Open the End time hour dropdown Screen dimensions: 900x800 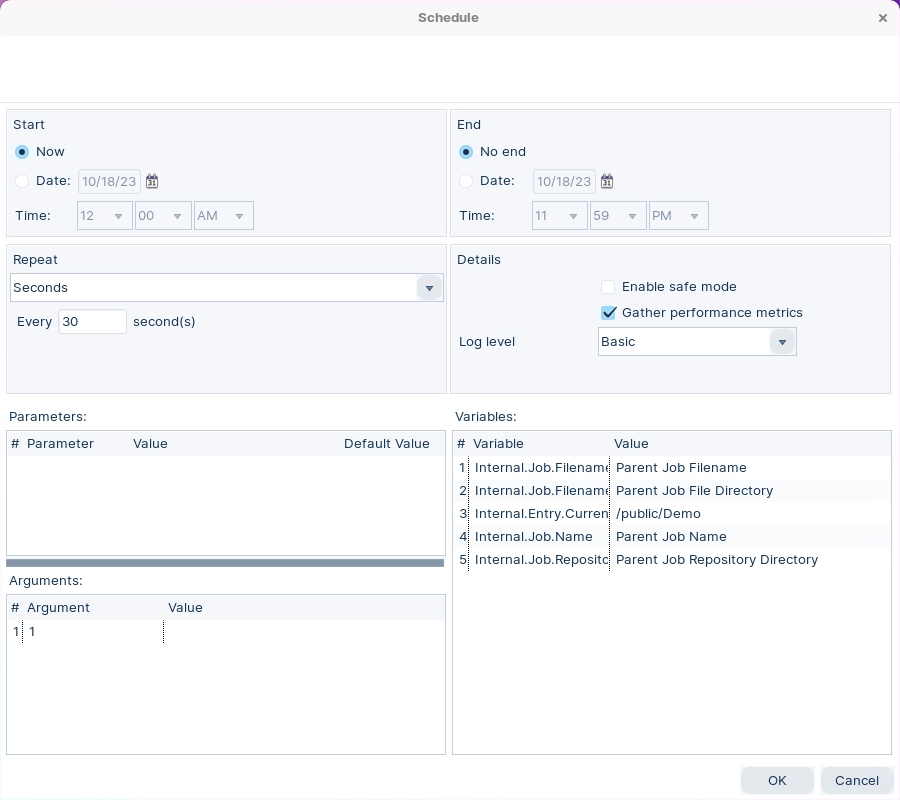coord(560,216)
